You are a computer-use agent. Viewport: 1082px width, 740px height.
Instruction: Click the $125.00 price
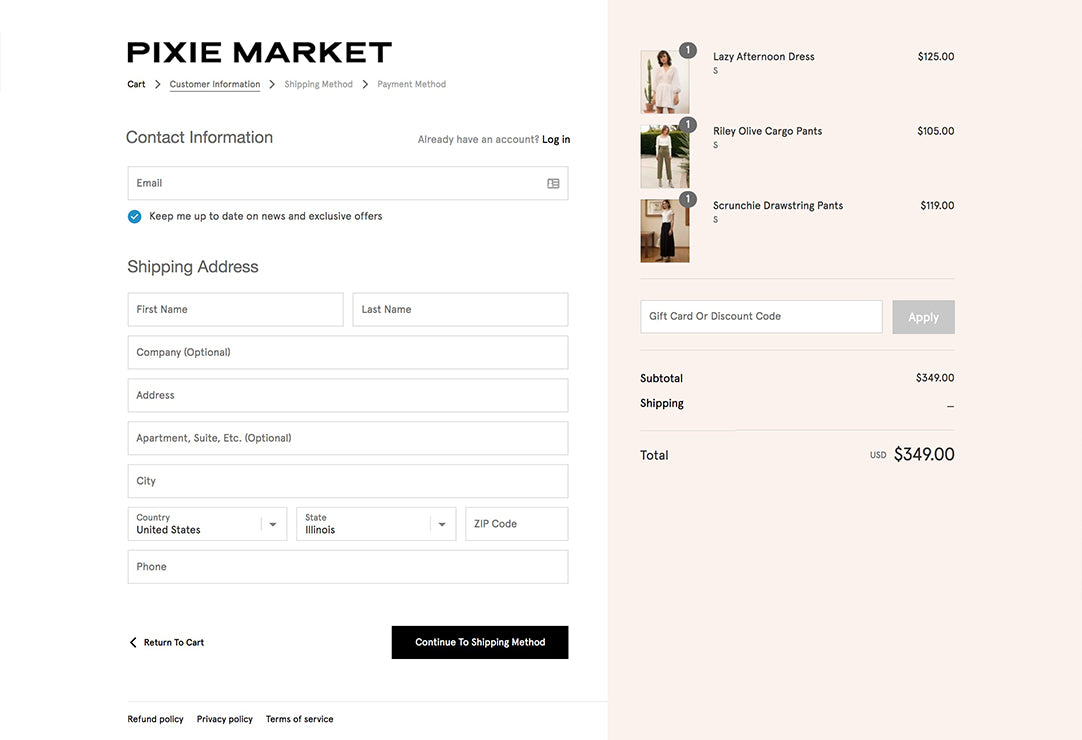point(936,57)
